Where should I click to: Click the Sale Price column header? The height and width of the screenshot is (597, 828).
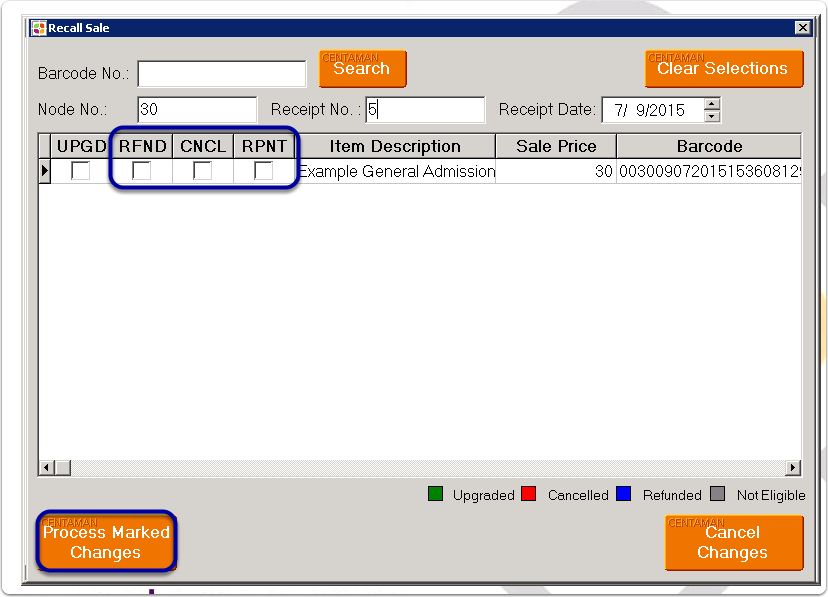[x=555, y=145]
